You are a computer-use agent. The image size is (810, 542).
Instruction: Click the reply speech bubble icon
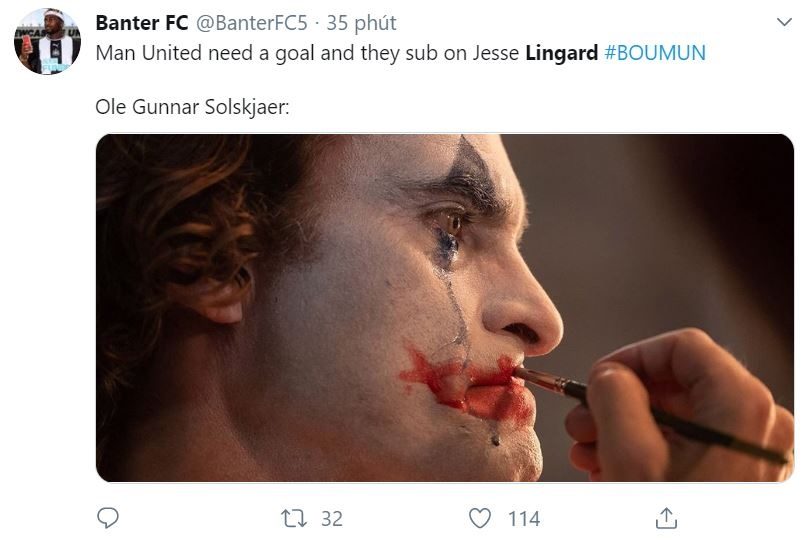[x=107, y=518]
